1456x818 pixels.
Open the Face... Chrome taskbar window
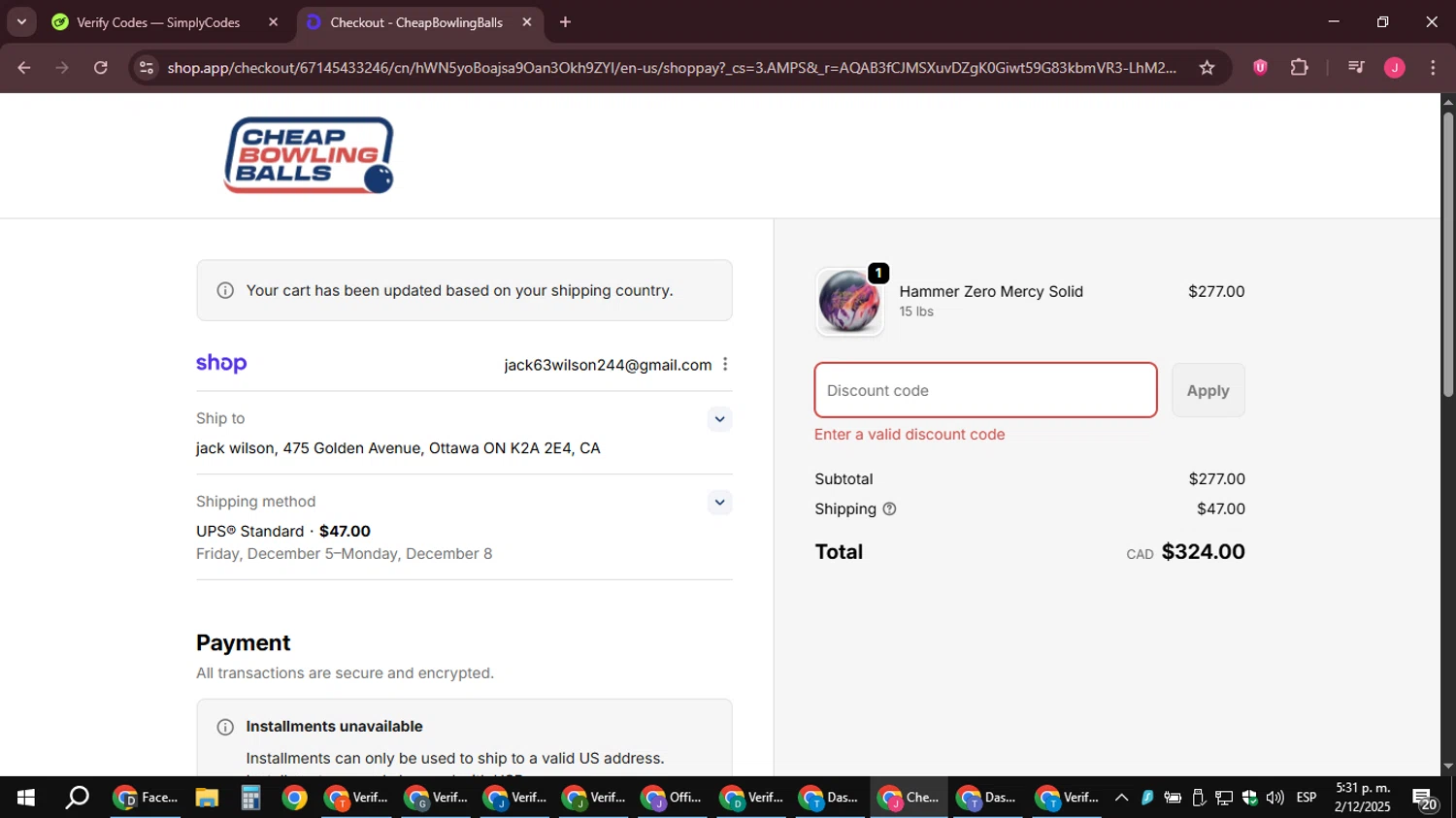coord(147,798)
